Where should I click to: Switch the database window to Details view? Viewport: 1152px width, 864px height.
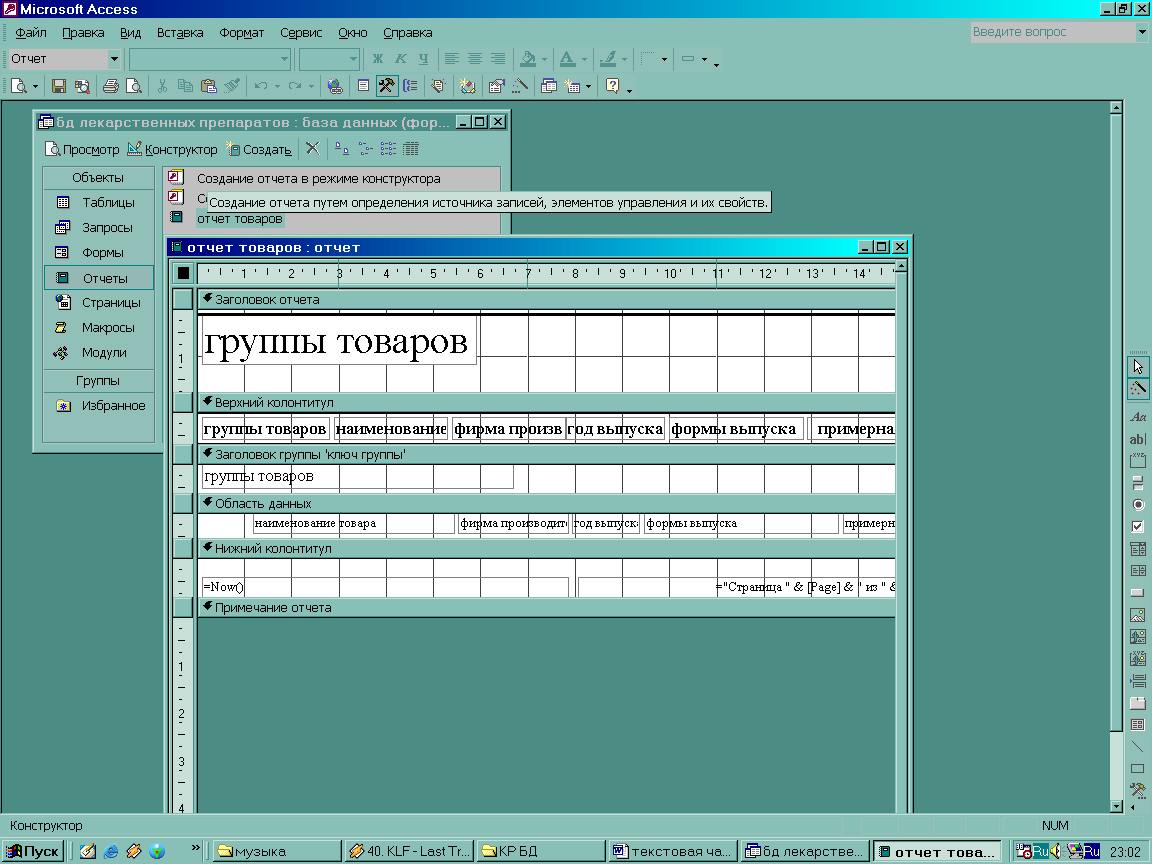[411, 148]
